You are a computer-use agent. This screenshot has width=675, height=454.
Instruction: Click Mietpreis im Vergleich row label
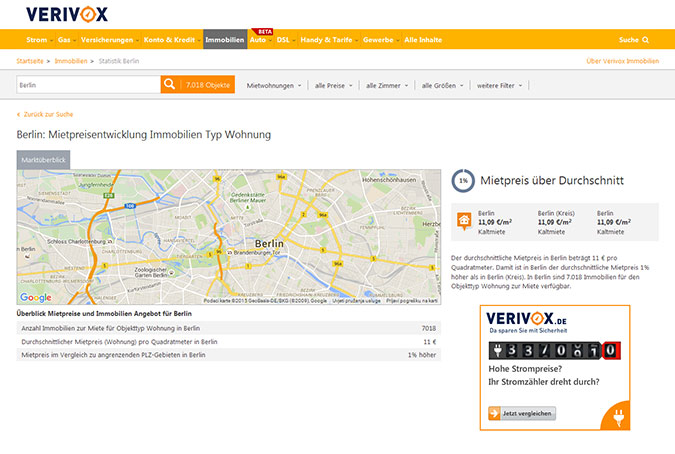tap(113, 355)
